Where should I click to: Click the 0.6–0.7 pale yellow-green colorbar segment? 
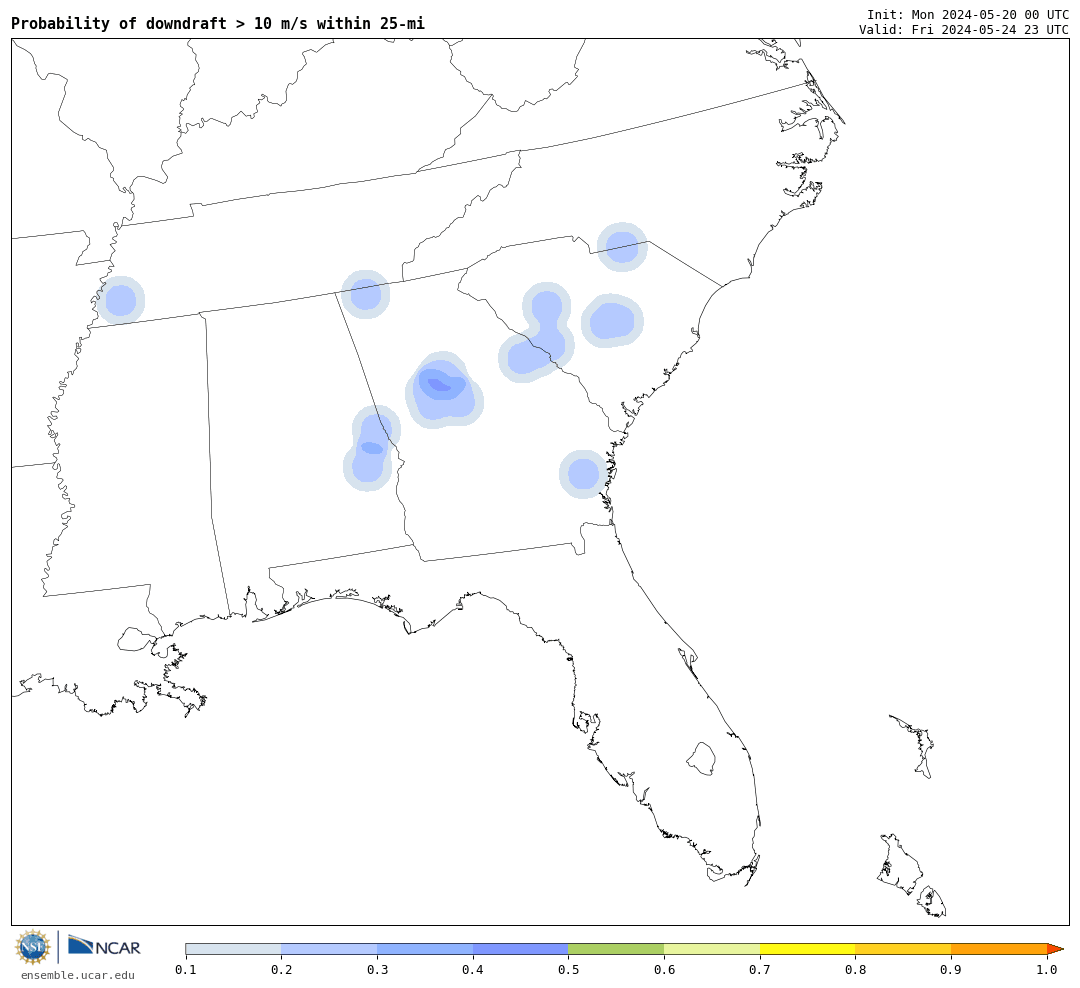tap(712, 949)
